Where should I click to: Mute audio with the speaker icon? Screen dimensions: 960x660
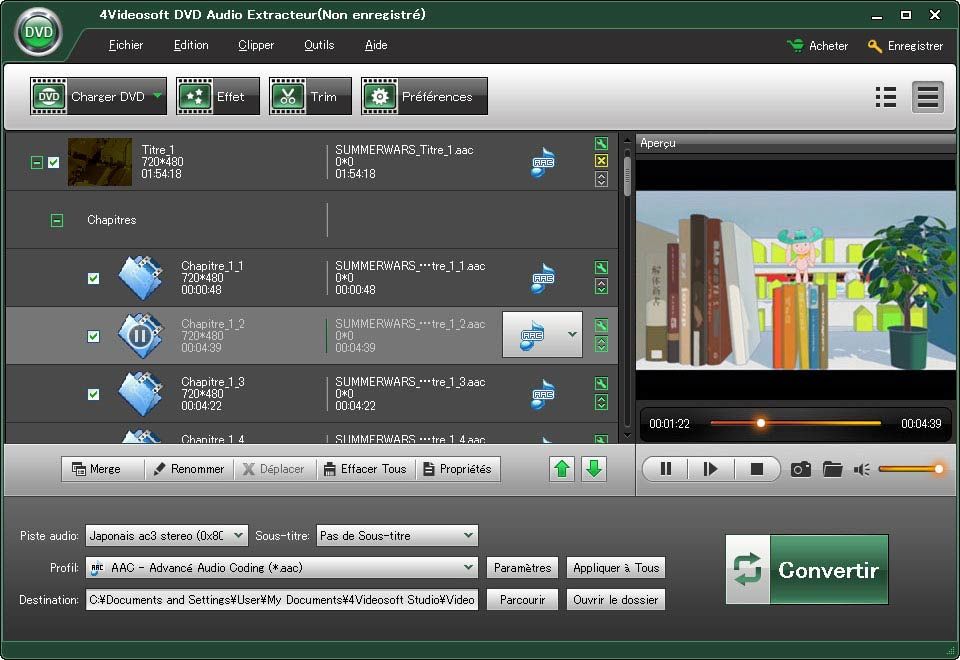[x=861, y=470]
